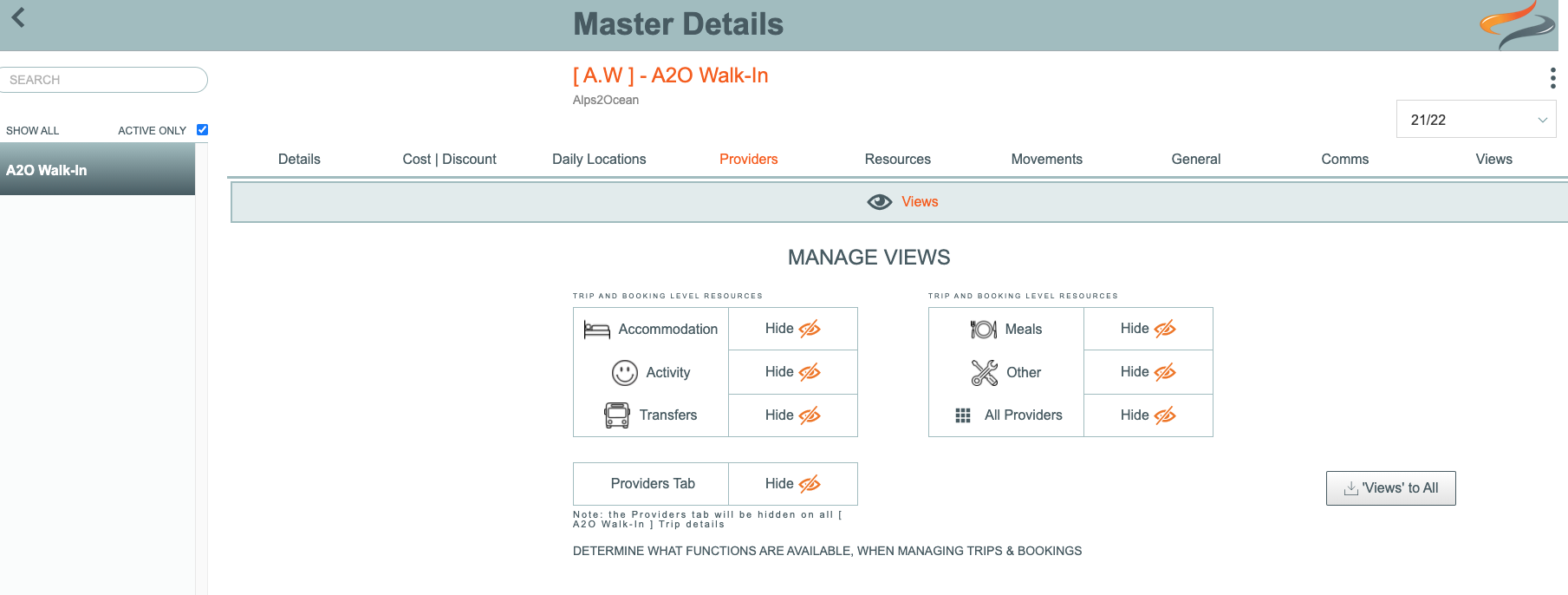Click the SEARCH input field
The image size is (1568, 595).
pyautogui.click(x=103, y=80)
